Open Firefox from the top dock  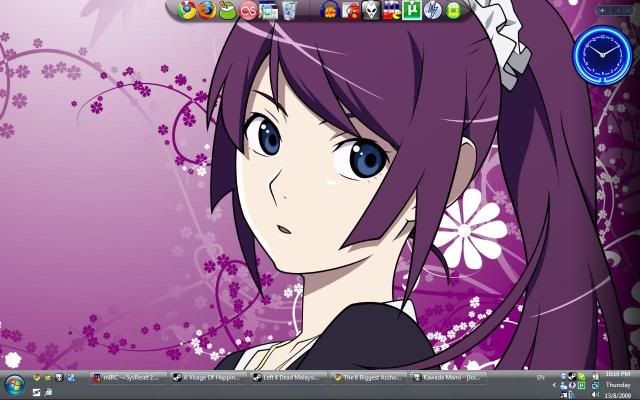point(207,10)
